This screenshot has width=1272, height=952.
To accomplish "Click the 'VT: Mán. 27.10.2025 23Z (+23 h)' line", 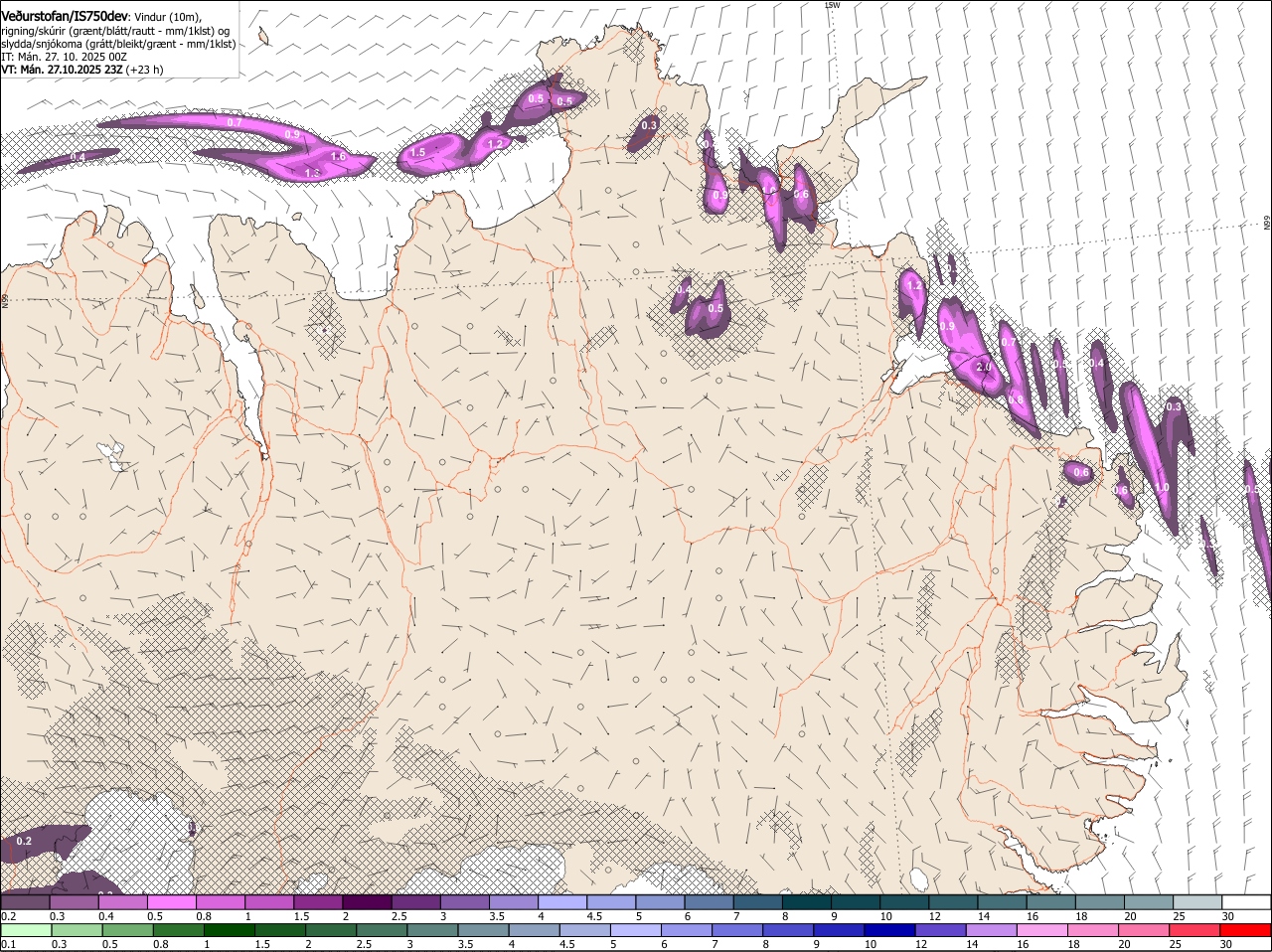I will [x=82, y=70].
